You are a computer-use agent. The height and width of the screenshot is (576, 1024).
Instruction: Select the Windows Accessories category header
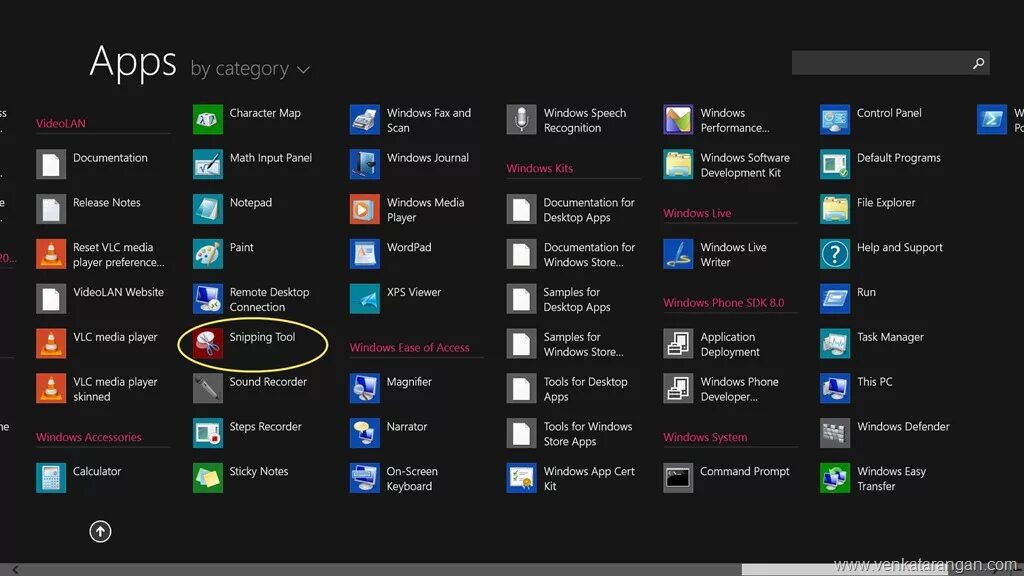pyautogui.click(x=89, y=437)
